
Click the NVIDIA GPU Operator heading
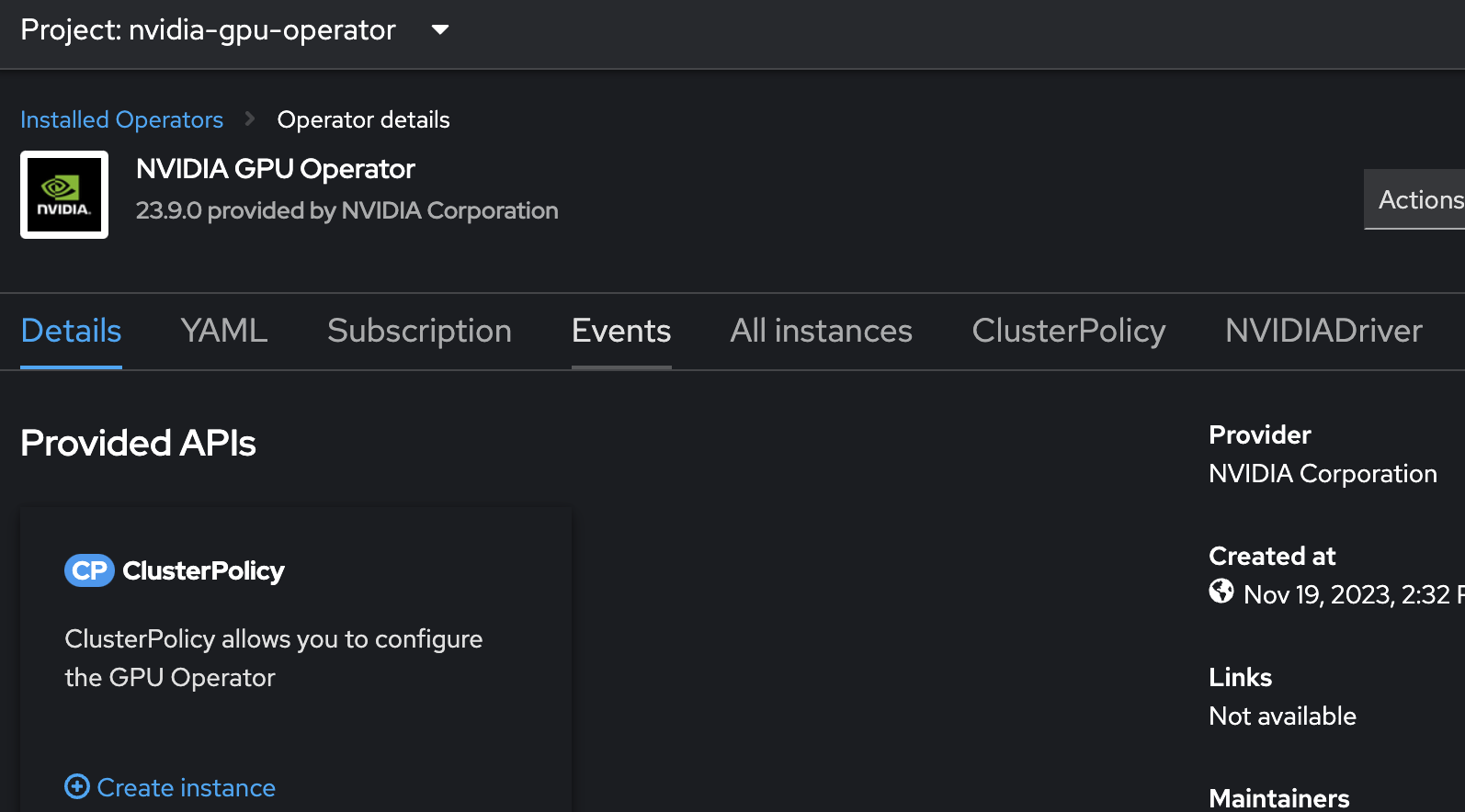click(276, 169)
